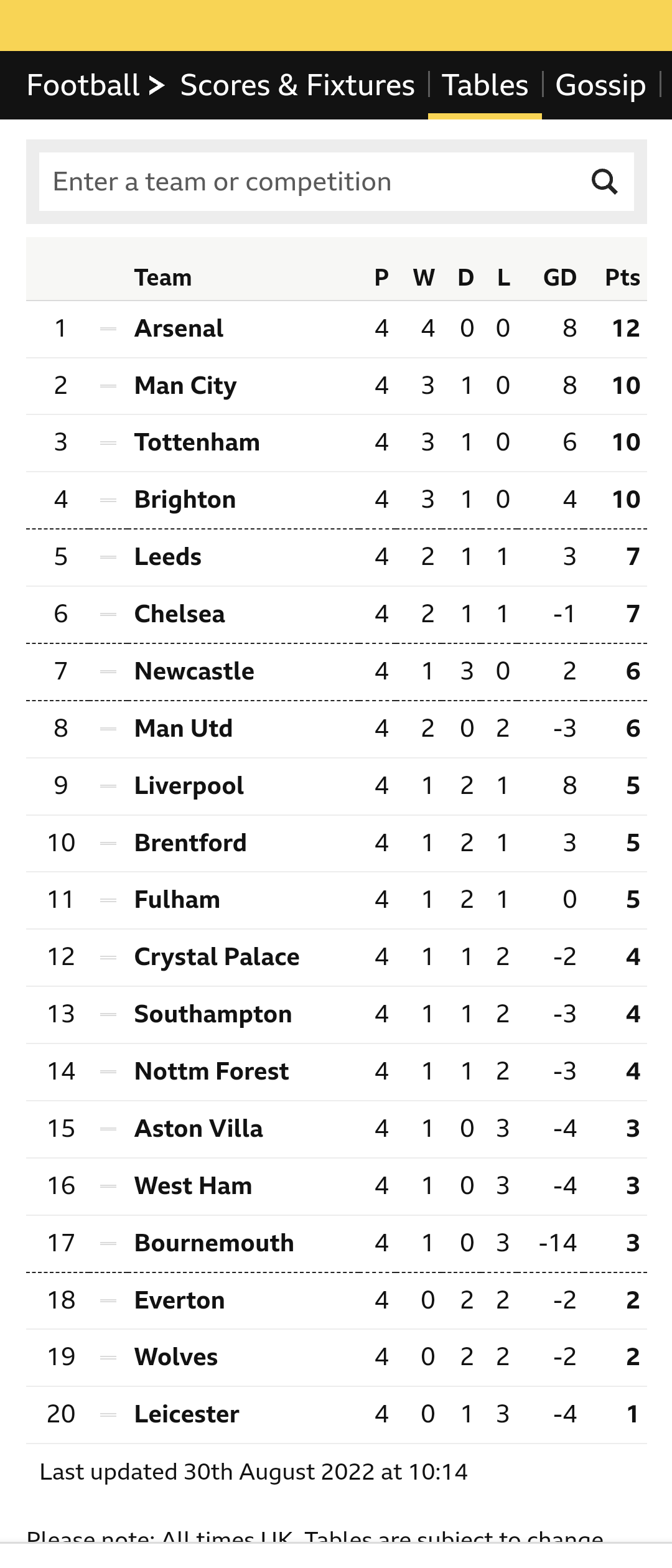Focus the team or competition search field

point(311,182)
